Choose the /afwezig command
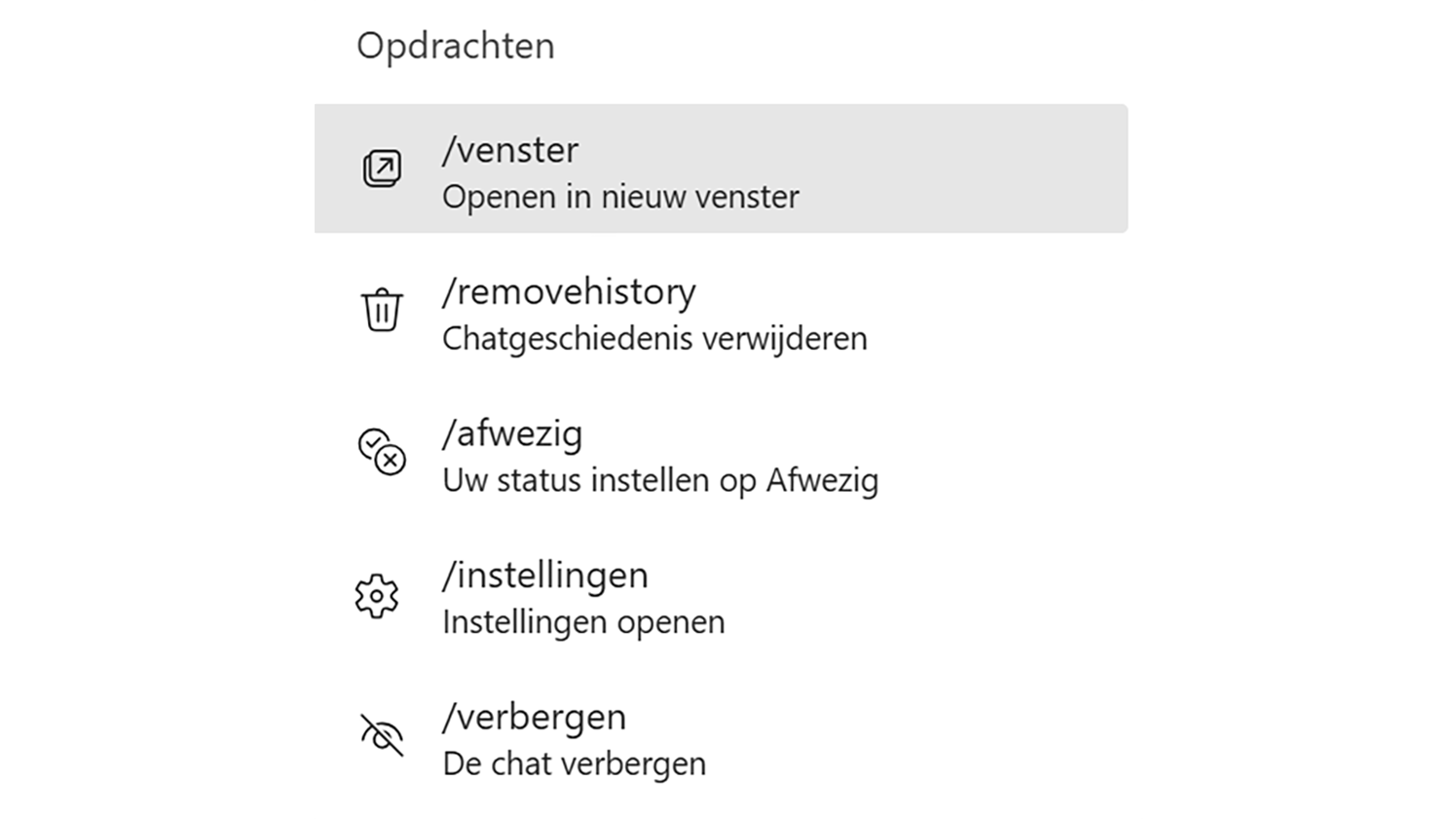Screen dimensions: 1456x819 coord(512,433)
